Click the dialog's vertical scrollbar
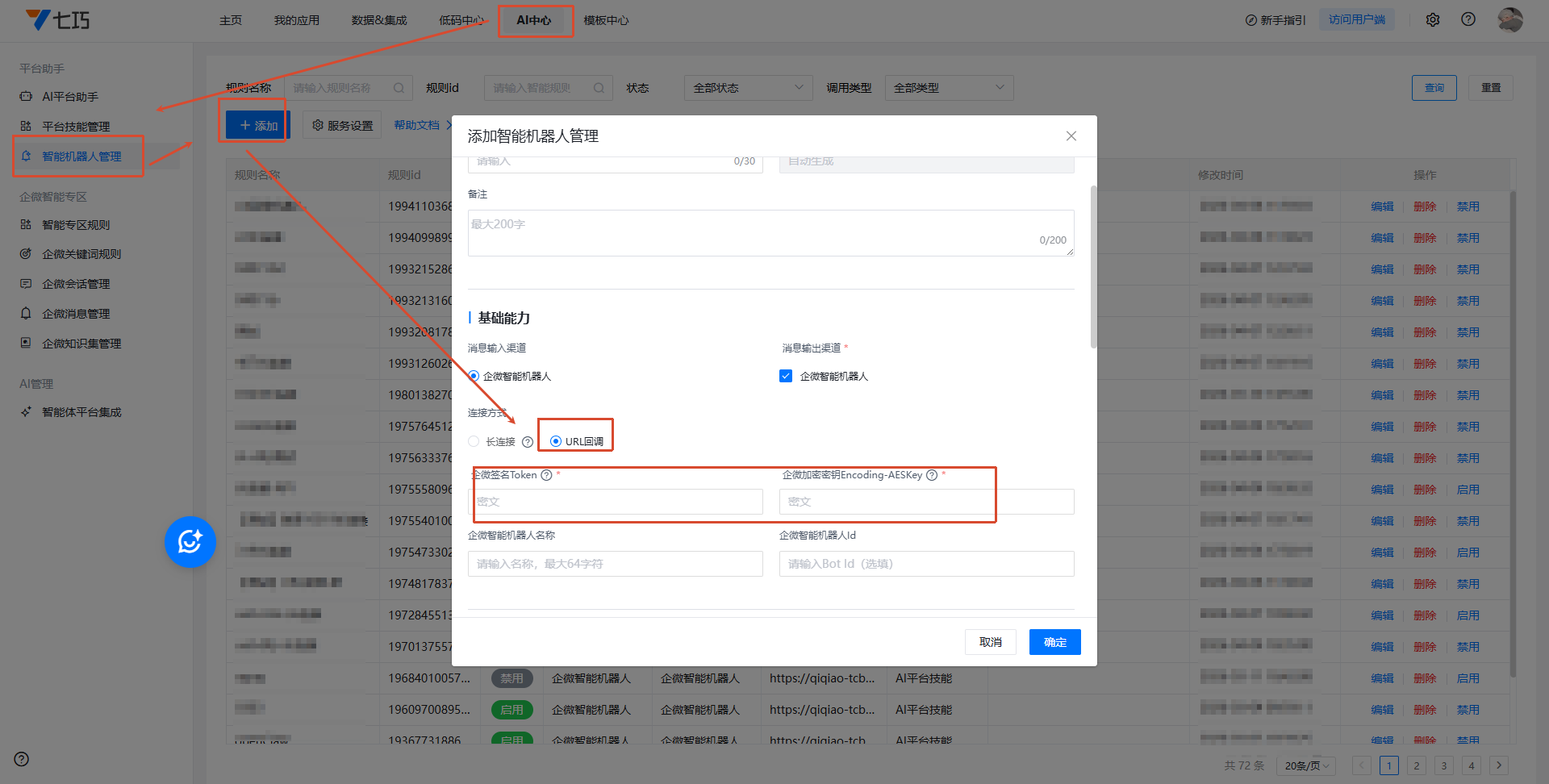1549x784 pixels. point(1093,266)
